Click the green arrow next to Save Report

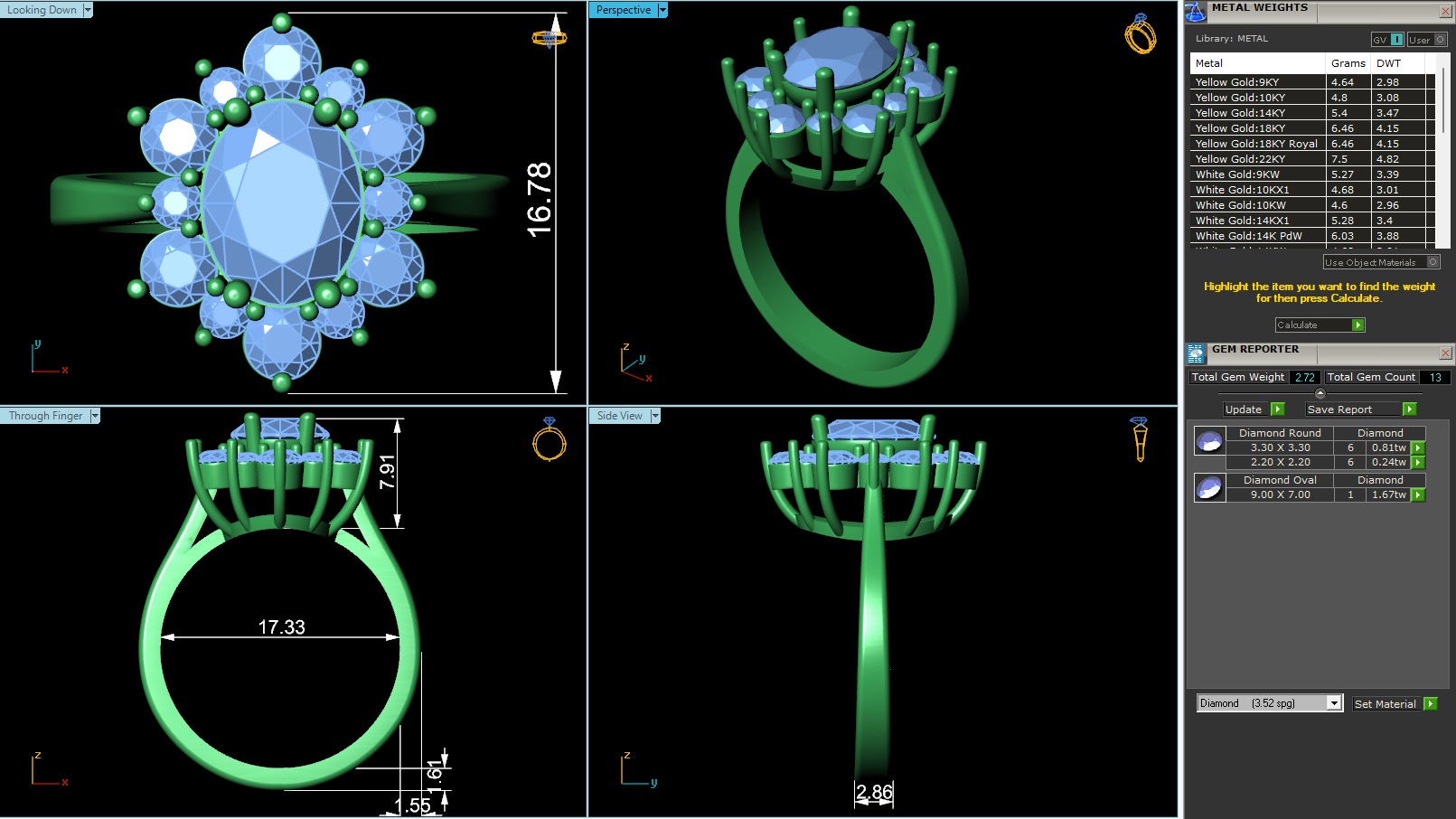point(1409,409)
